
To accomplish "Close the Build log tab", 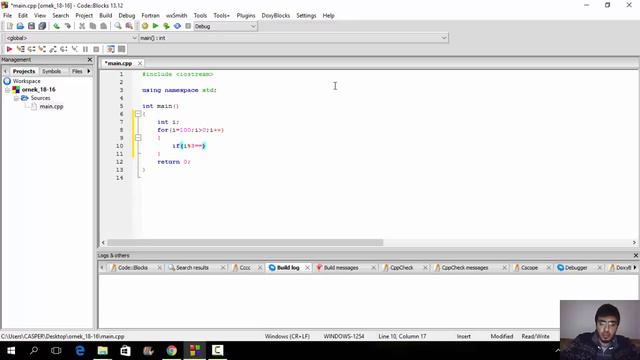I will pyautogui.click(x=307, y=268).
